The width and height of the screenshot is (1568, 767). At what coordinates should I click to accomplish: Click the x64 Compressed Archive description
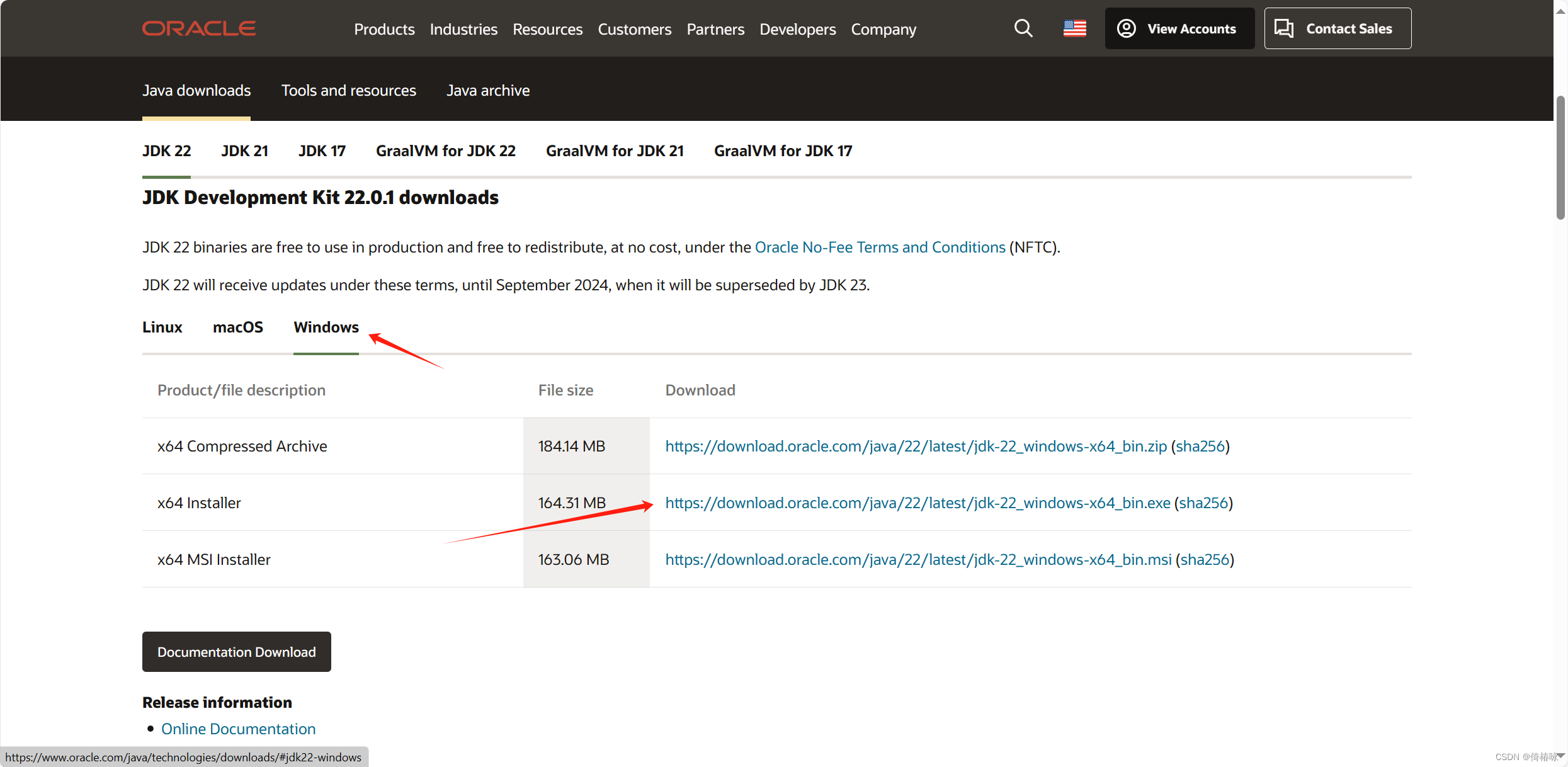[x=242, y=446]
